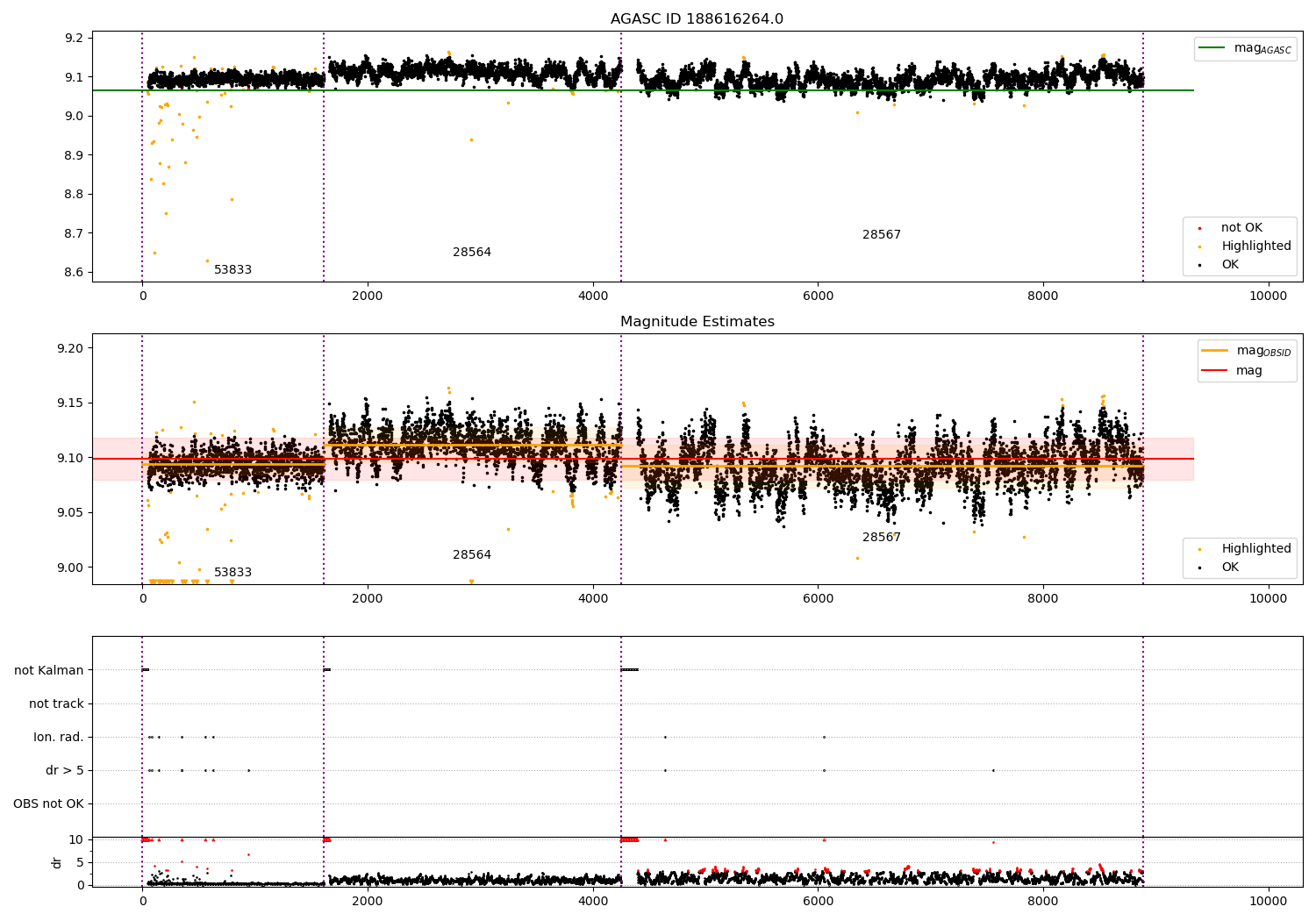Viewport: 1316px width, 921px height.
Task: Click the 9.2 y-tick label in top plot
Action: point(74,38)
